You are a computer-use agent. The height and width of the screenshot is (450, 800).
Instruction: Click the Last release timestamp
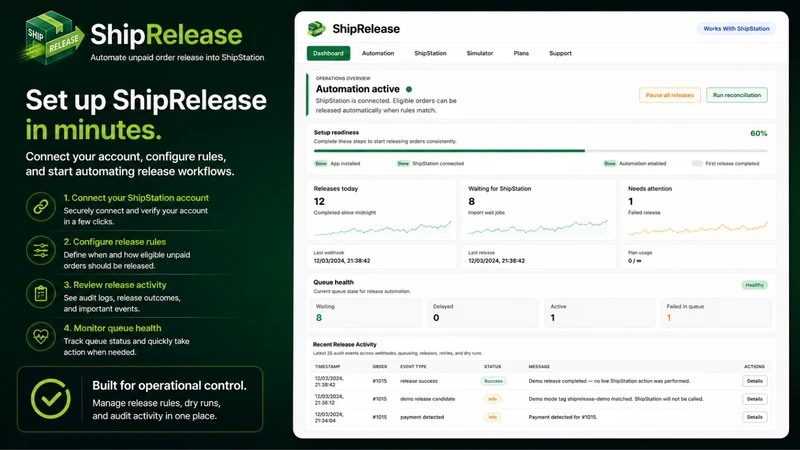pyautogui.click(x=496, y=261)
